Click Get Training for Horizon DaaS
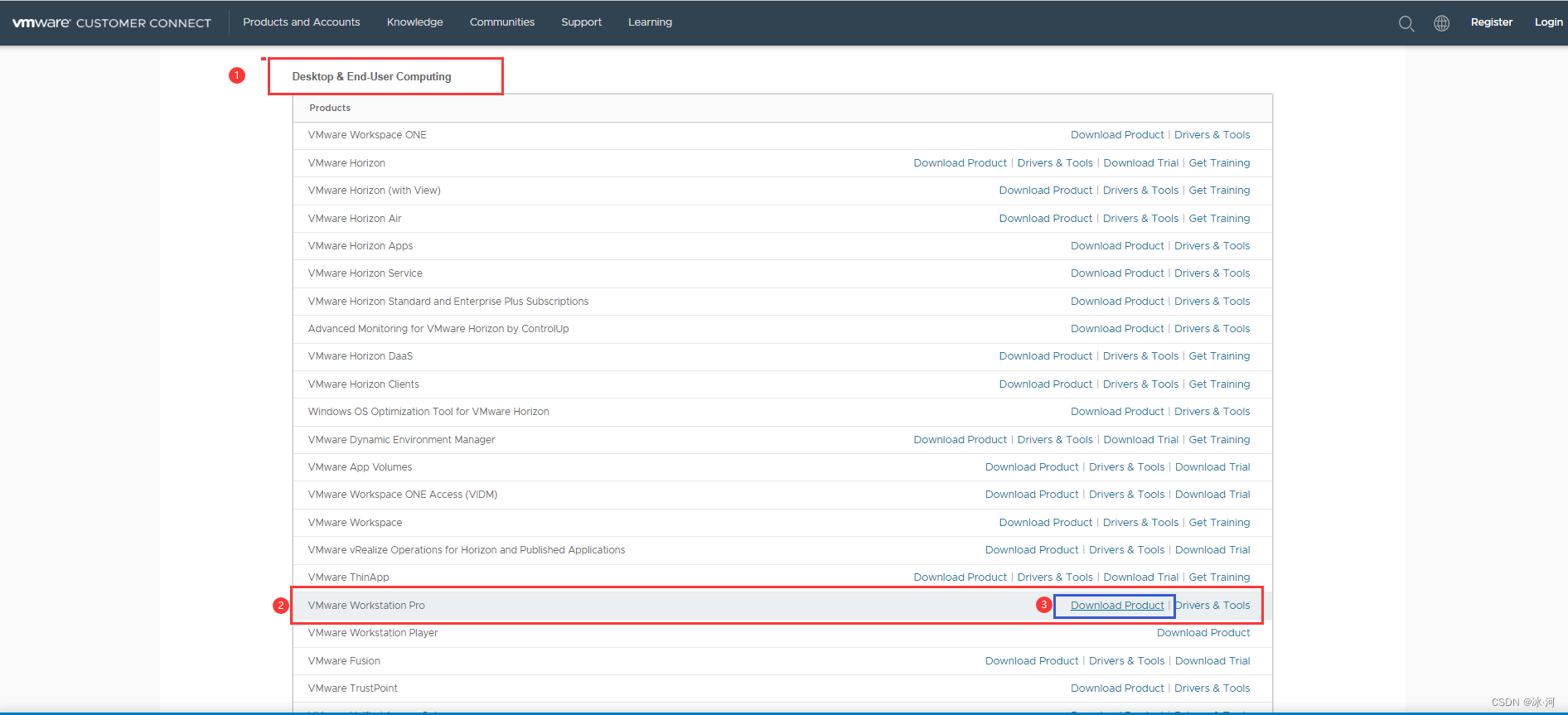Viewport: 1568px width, 715px height. click(x=1220, y=356)
